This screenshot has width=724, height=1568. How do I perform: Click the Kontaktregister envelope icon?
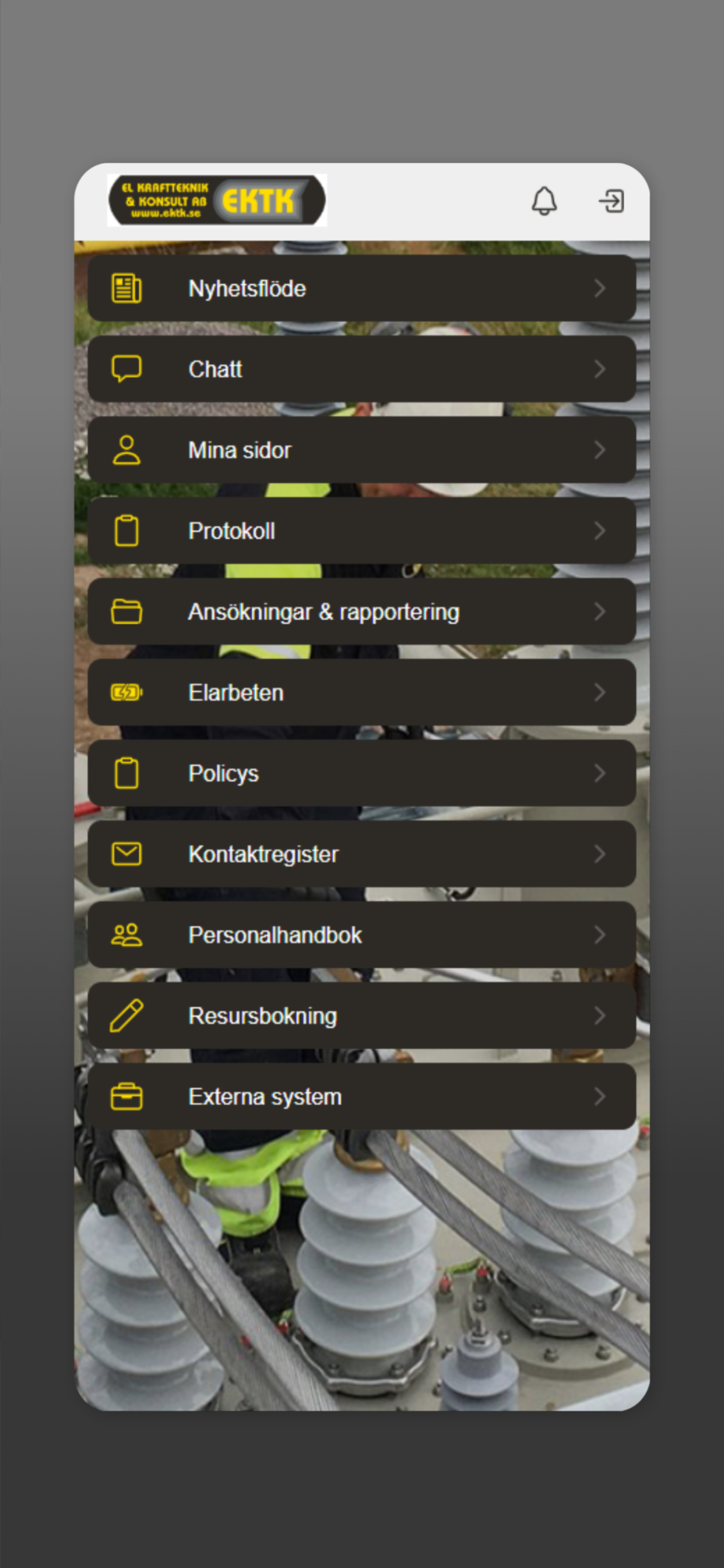[126, 854]
